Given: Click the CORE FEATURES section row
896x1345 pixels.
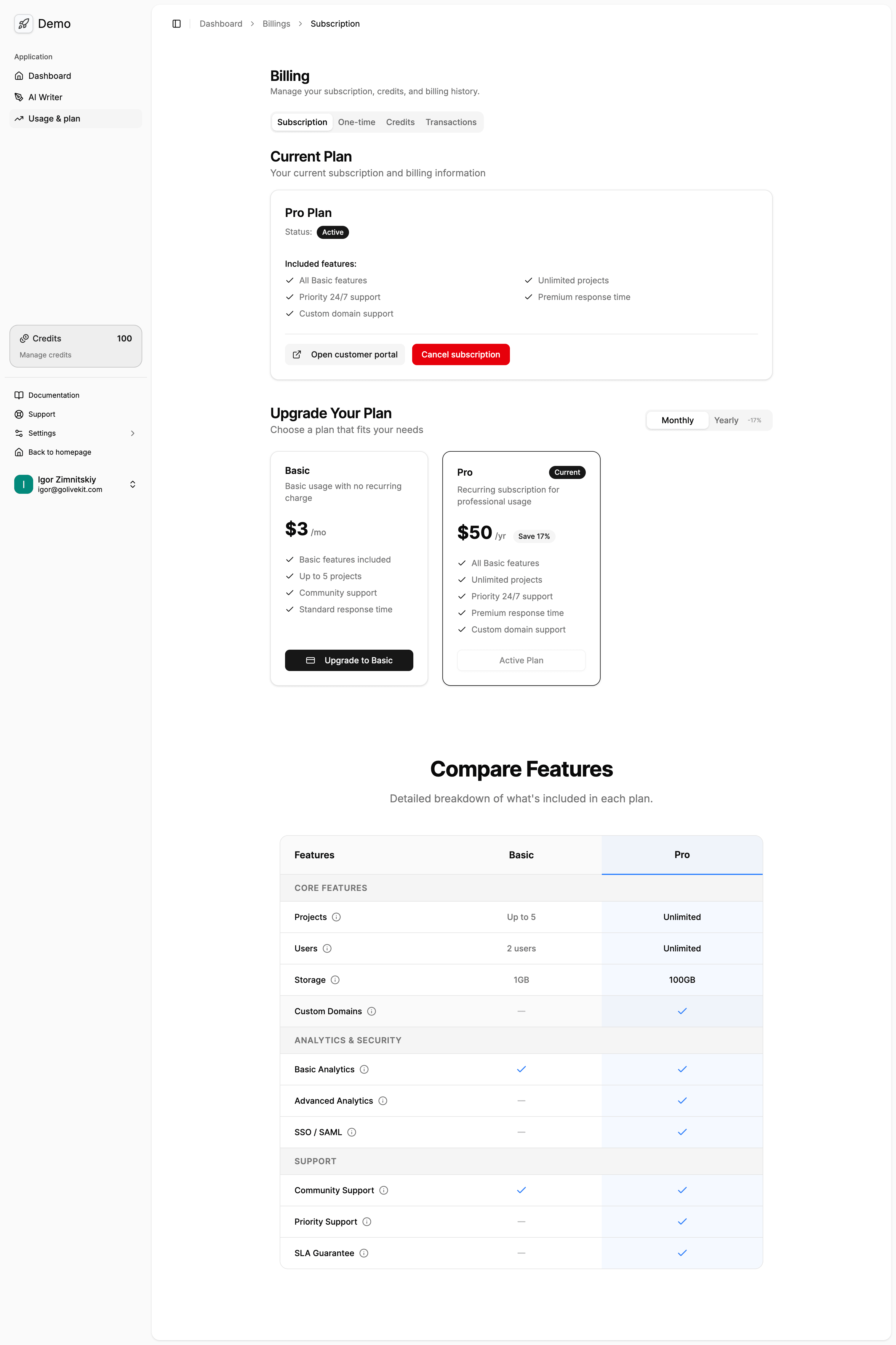Looking at the screenshot, I should [521, 888].
